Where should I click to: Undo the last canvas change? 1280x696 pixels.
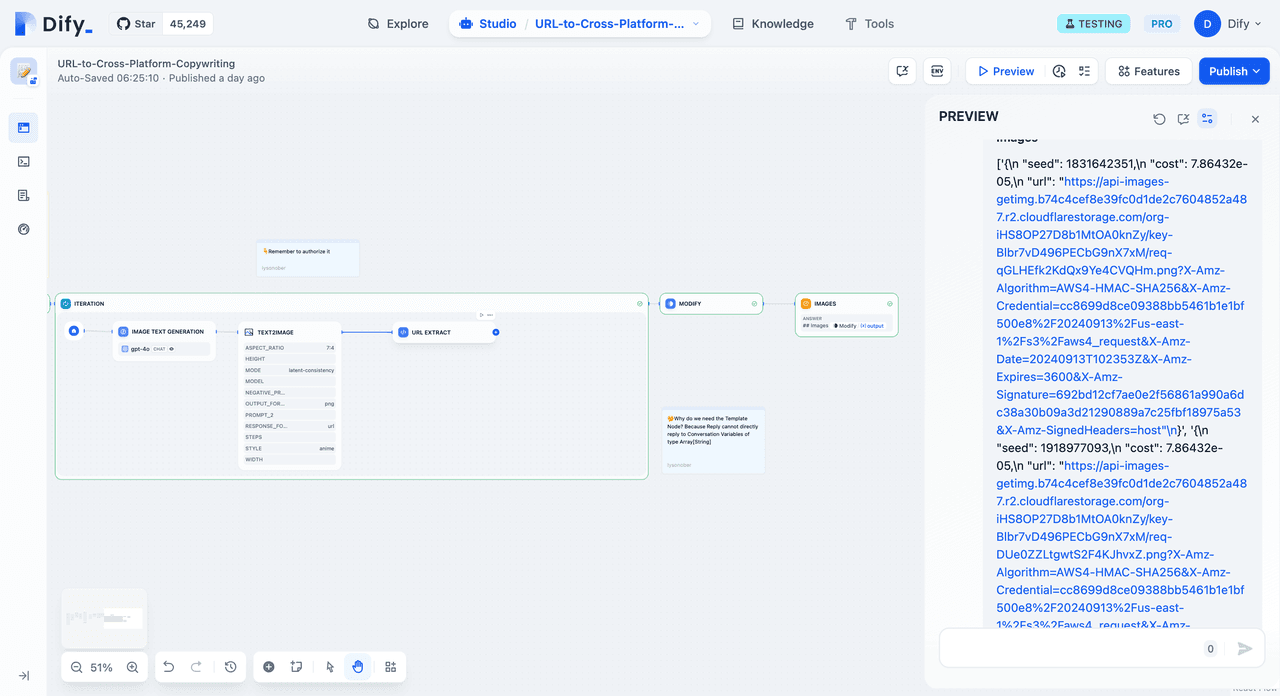pos(169,667)
